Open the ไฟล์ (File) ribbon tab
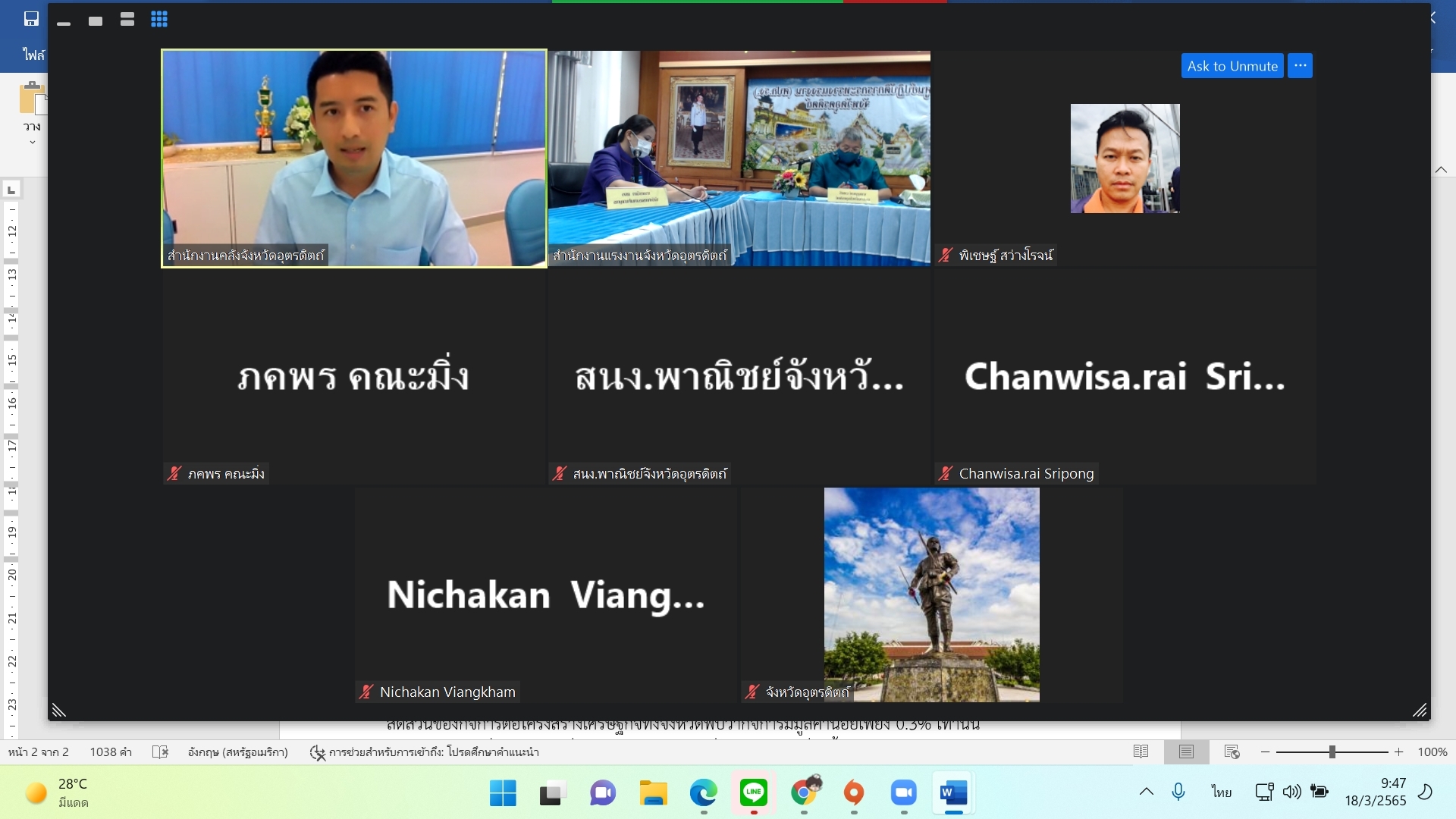This screenshot has height=819, width=1456. coord(33,55)
